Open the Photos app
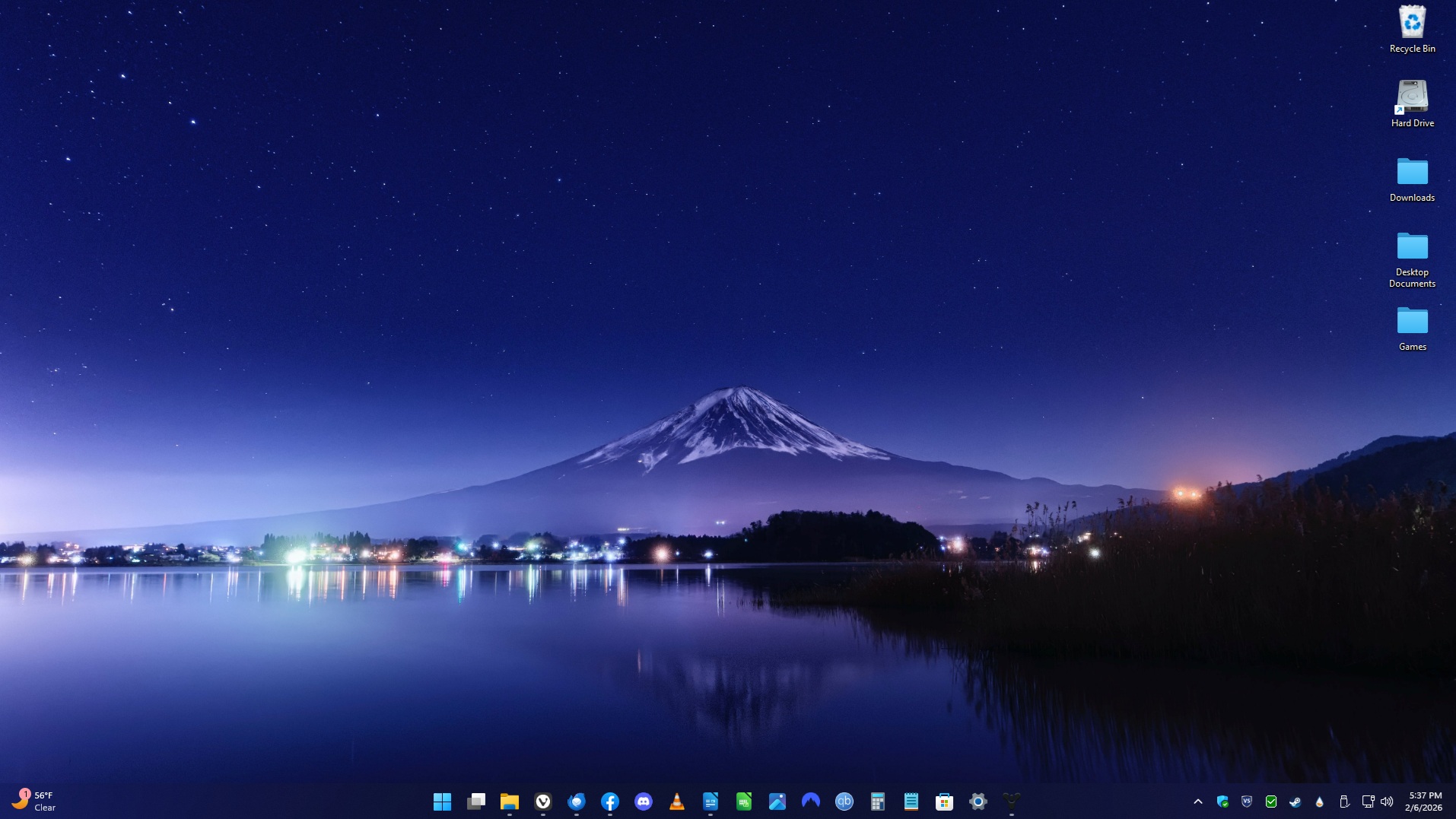 pos(778,801)
